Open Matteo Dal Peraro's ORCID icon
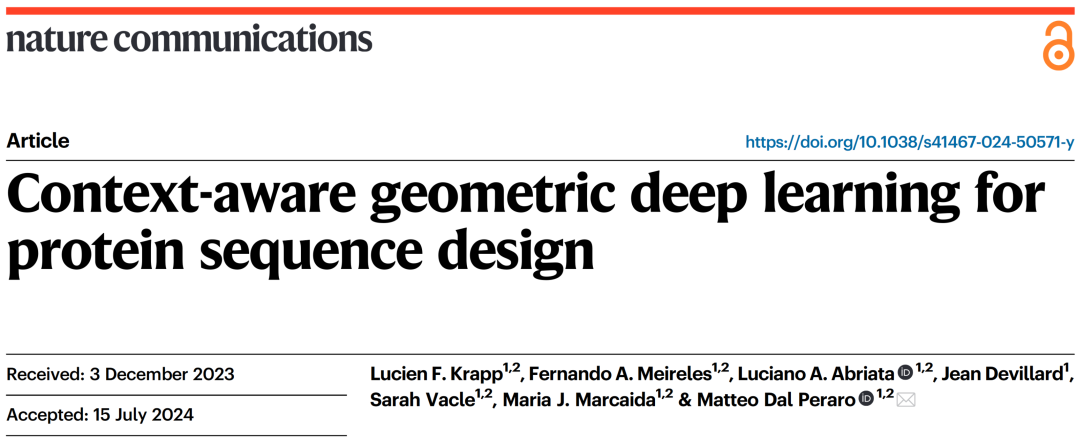This screenshot has height=439, width=1080. (866, 399)
